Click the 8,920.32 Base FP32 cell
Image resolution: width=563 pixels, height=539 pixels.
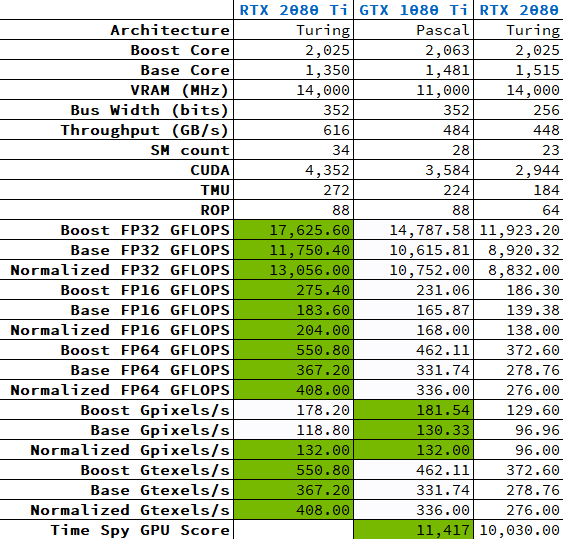pyautogui.click(x=518, y=250)
